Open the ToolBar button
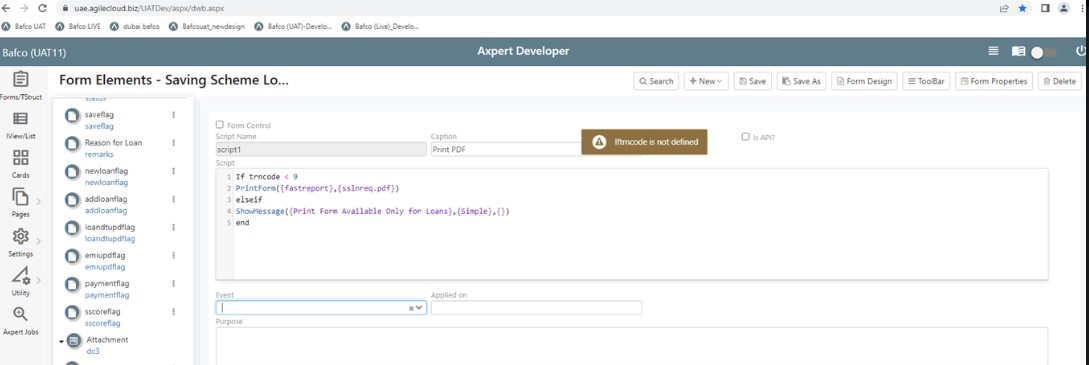Image resolution: width=1089 pixels, height=365 pixels. click(x=926, y=81)
